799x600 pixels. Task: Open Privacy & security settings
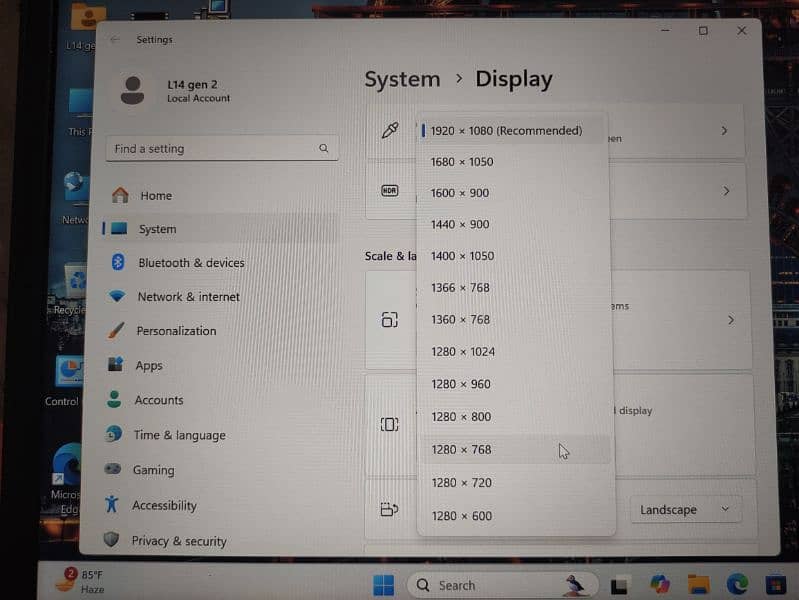pyautogui.click(x=179, y=541)
